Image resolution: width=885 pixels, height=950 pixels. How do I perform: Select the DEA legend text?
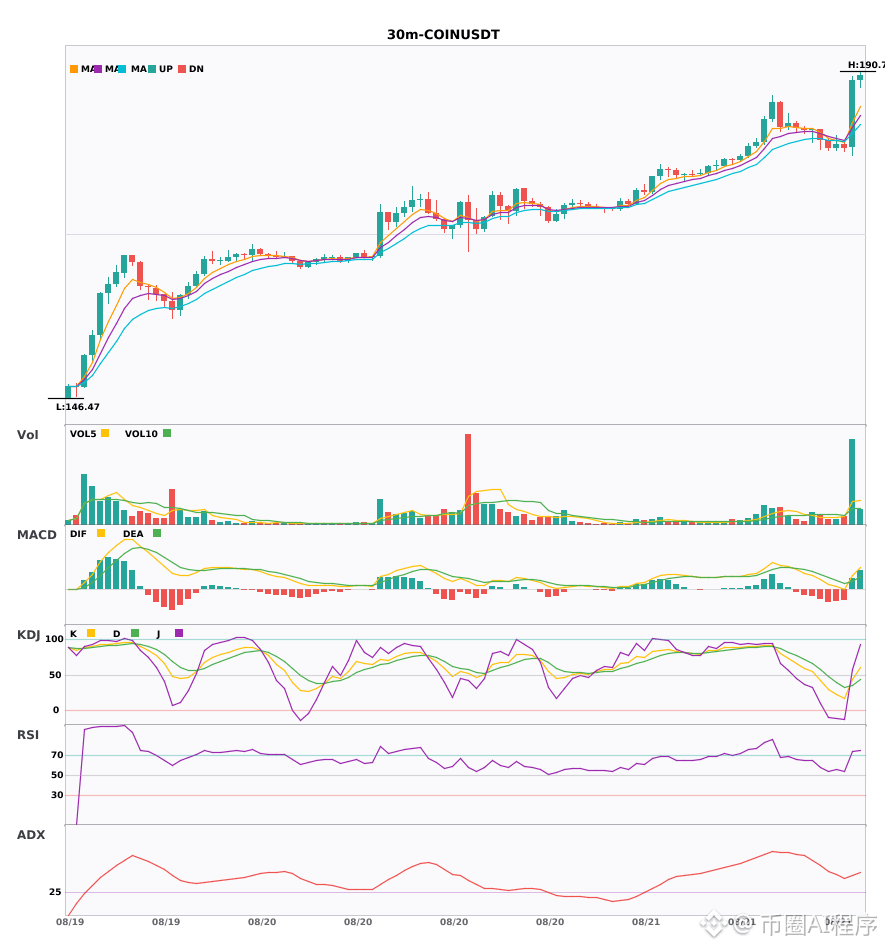(x=133, y=534)
